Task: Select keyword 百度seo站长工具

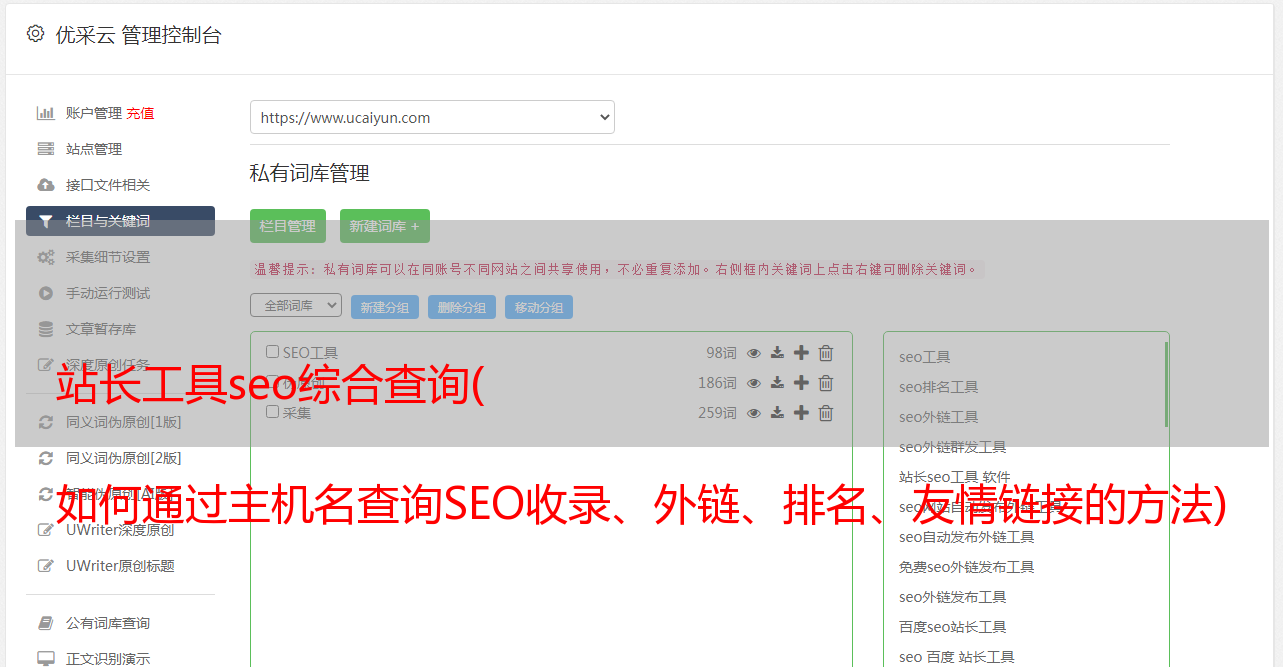Action: [x=952, y=627]
